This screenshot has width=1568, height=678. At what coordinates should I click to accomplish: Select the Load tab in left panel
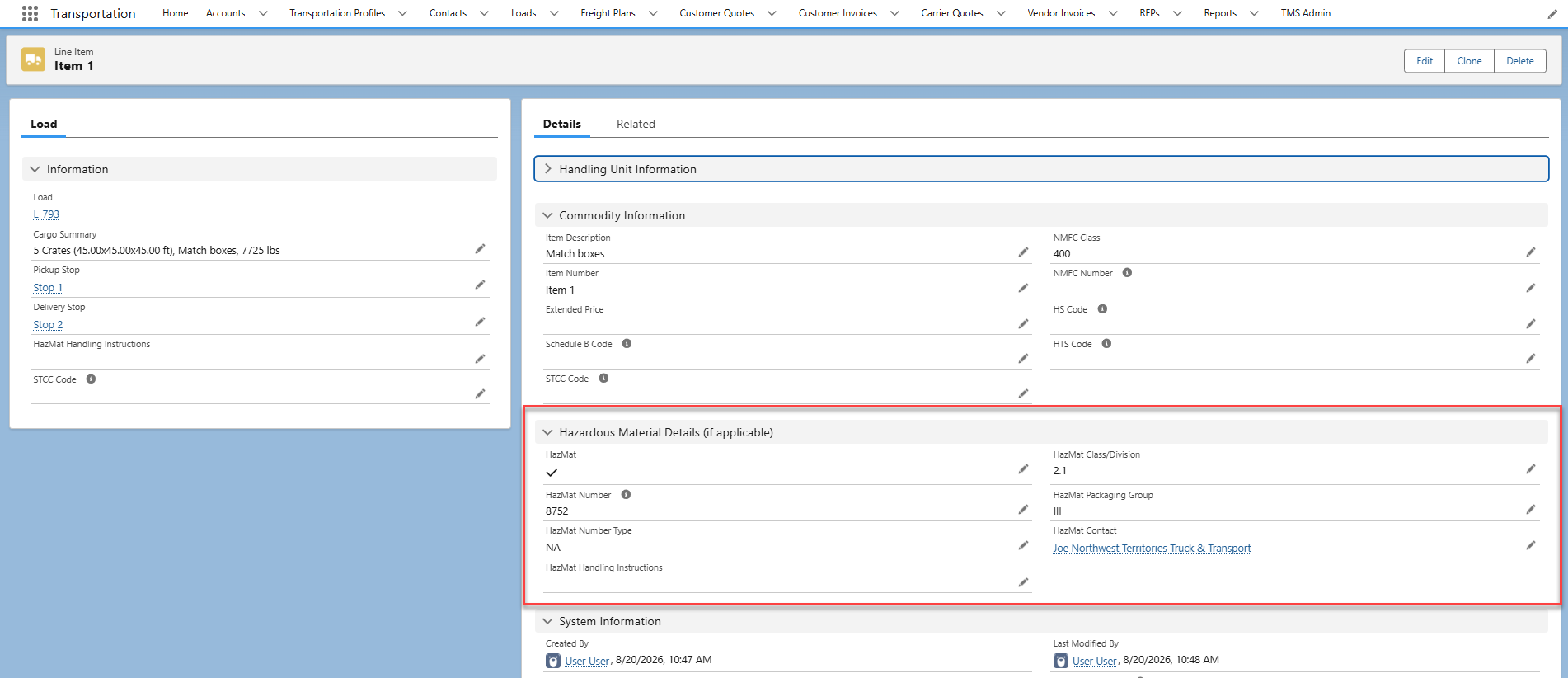[x=44, y=124]
